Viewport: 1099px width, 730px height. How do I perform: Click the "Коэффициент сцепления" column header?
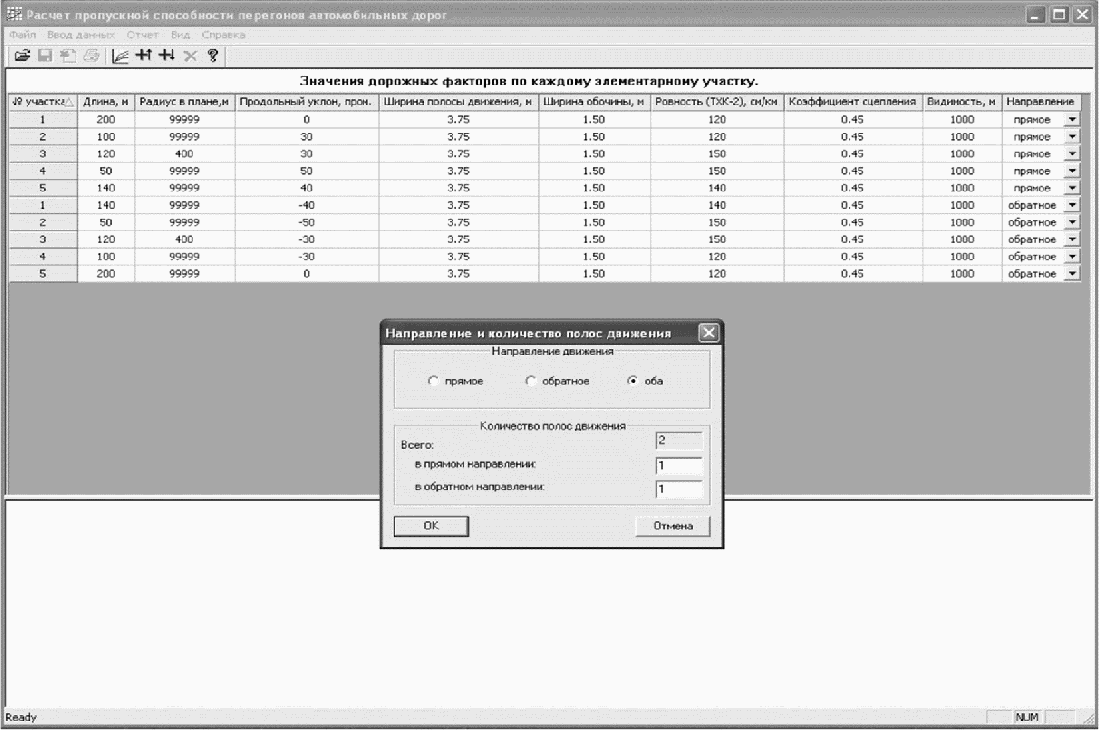click(x=852, y=102)
